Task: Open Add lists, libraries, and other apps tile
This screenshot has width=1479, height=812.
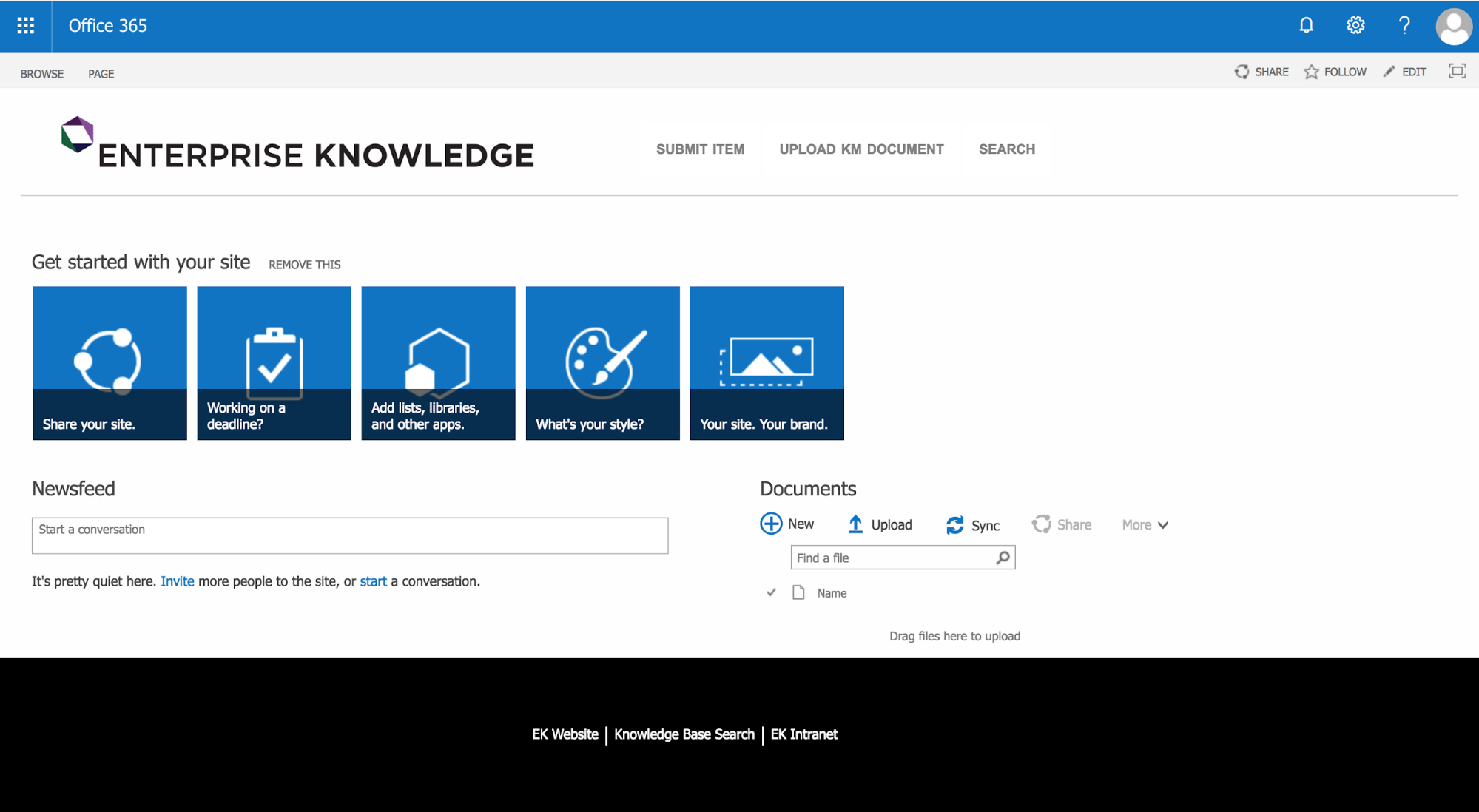Action: click(438, 363)
